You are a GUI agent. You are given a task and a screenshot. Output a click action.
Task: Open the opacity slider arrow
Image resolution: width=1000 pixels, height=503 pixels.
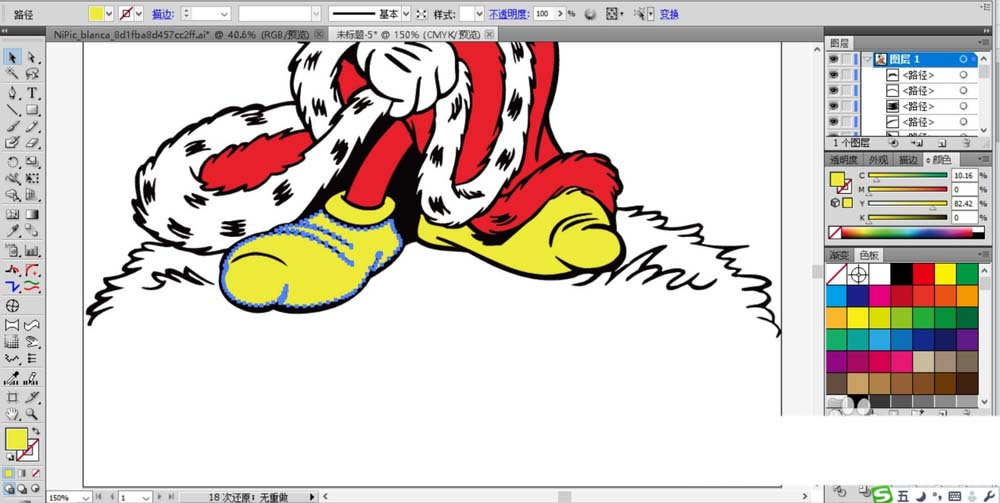(561, 14)
